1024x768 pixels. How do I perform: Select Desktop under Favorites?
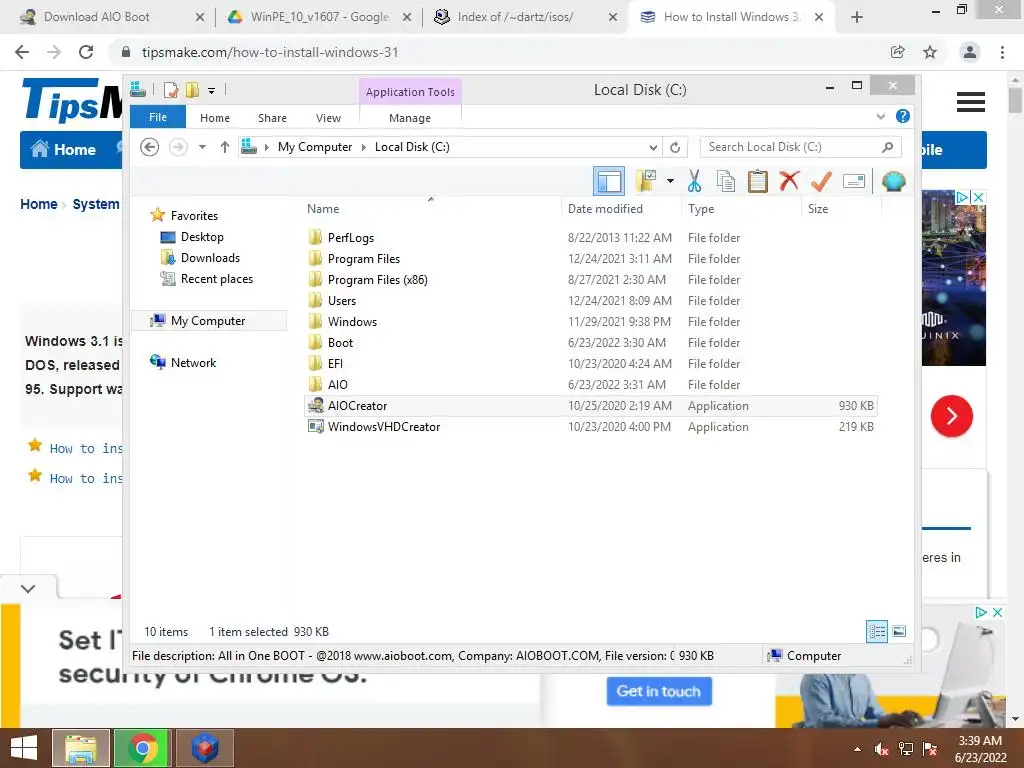[x=202, y=237]
